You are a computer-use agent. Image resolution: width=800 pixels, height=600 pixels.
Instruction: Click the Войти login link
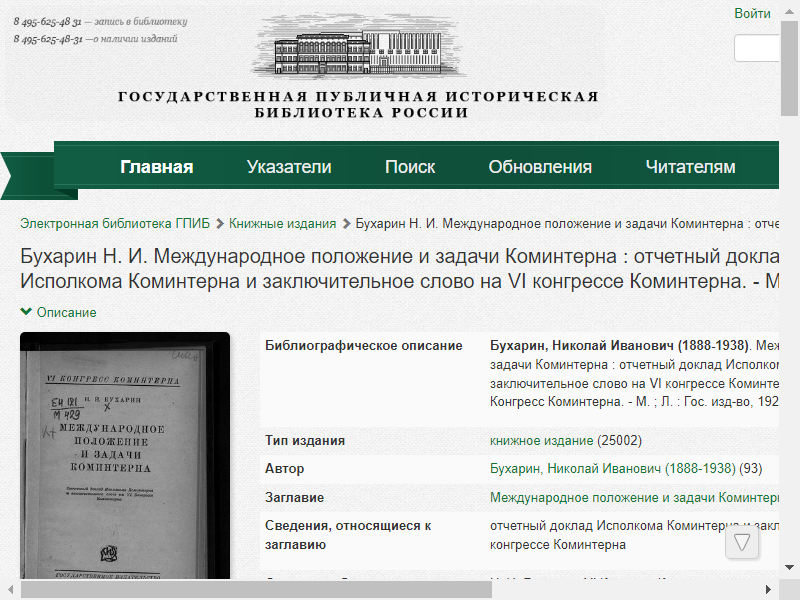tap(752, 13)
